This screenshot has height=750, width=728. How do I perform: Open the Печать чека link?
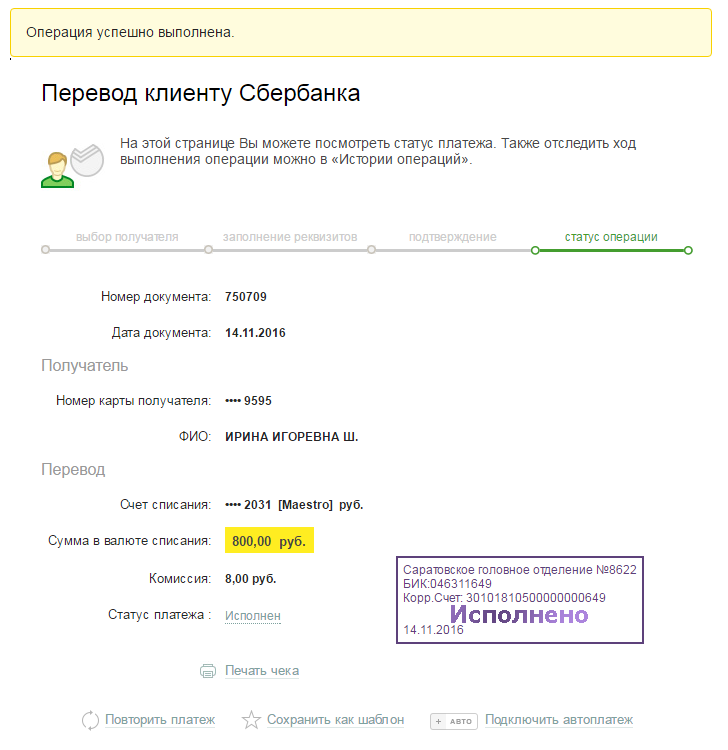(x=262, y=671)
